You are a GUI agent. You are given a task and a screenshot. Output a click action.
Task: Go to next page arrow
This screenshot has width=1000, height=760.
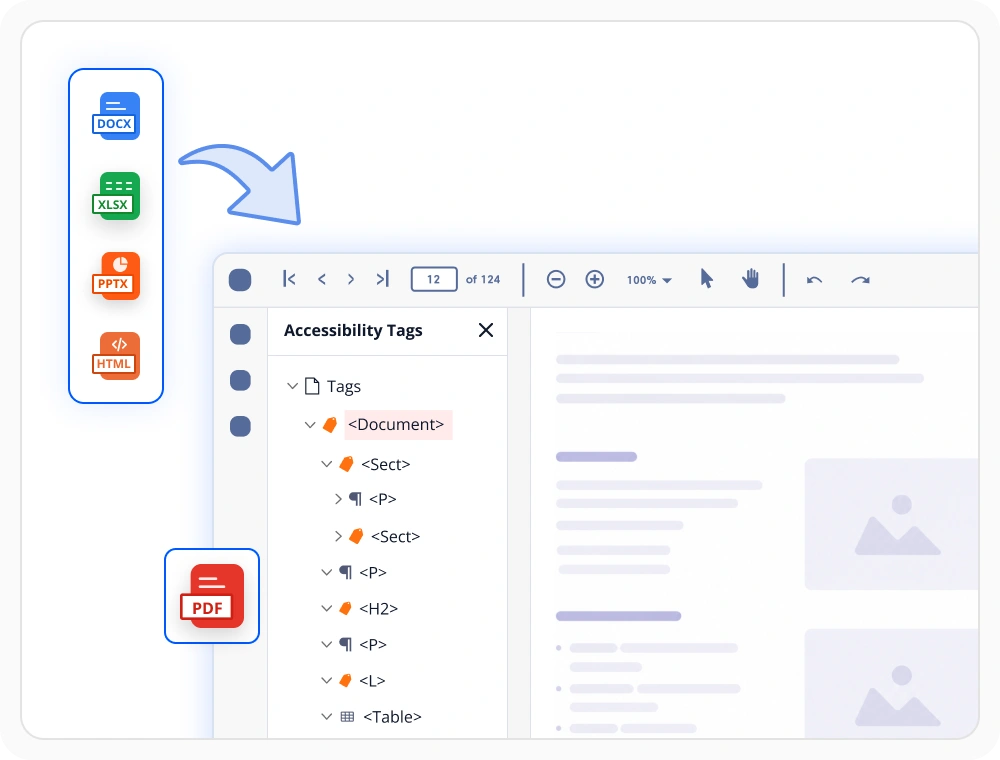coord(351,279)
